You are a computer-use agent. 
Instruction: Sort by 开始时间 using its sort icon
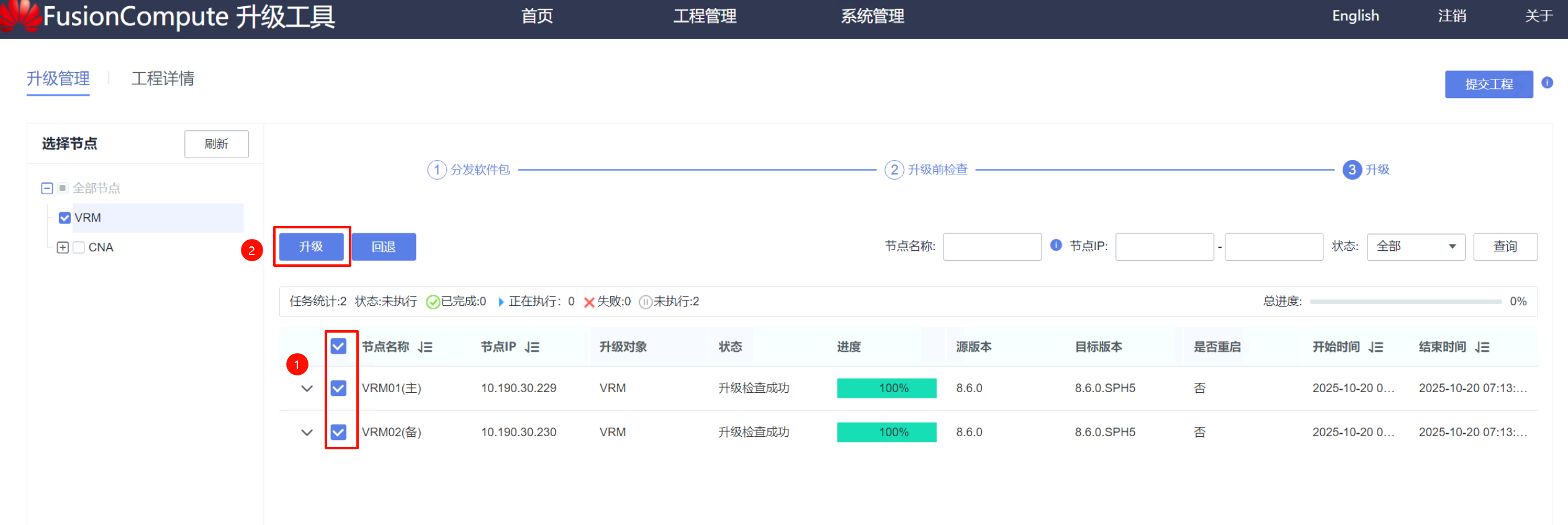point(1376,347)
